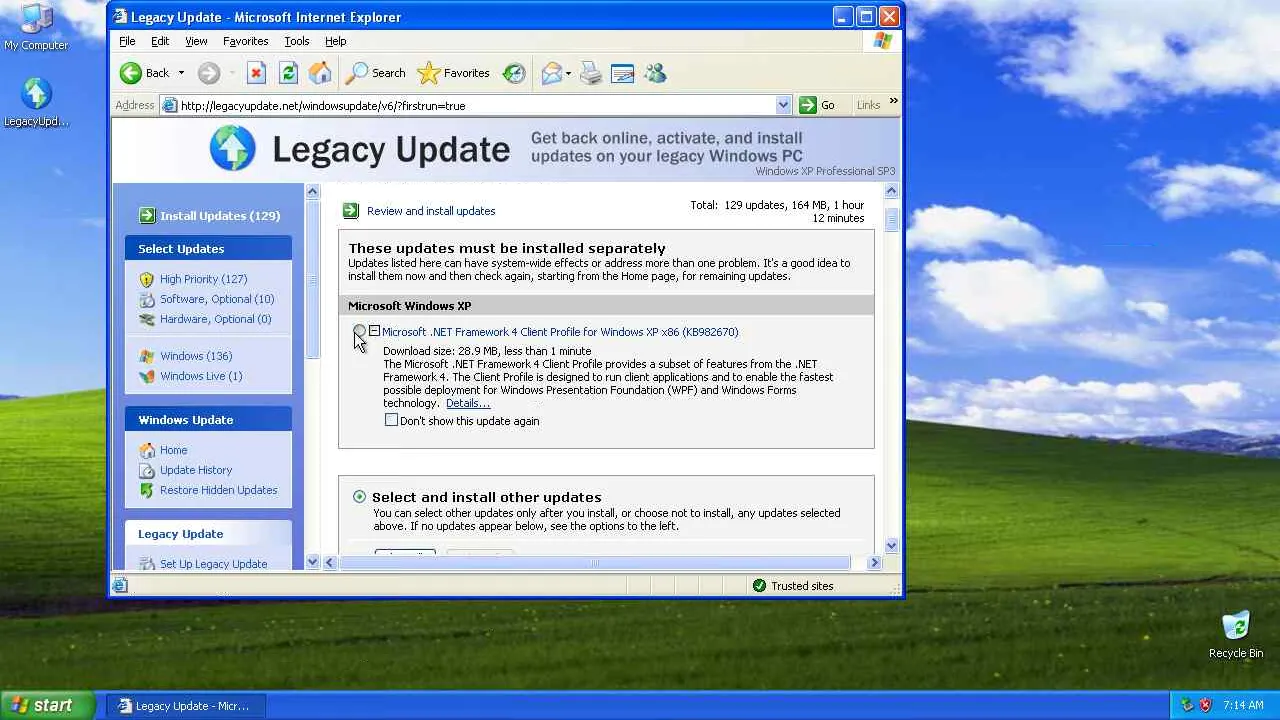Screen dimensions: 1280x720
Task: Click the Windows Live icon in the sidebar
Action: pyautogui.click(x=147, y=376)
